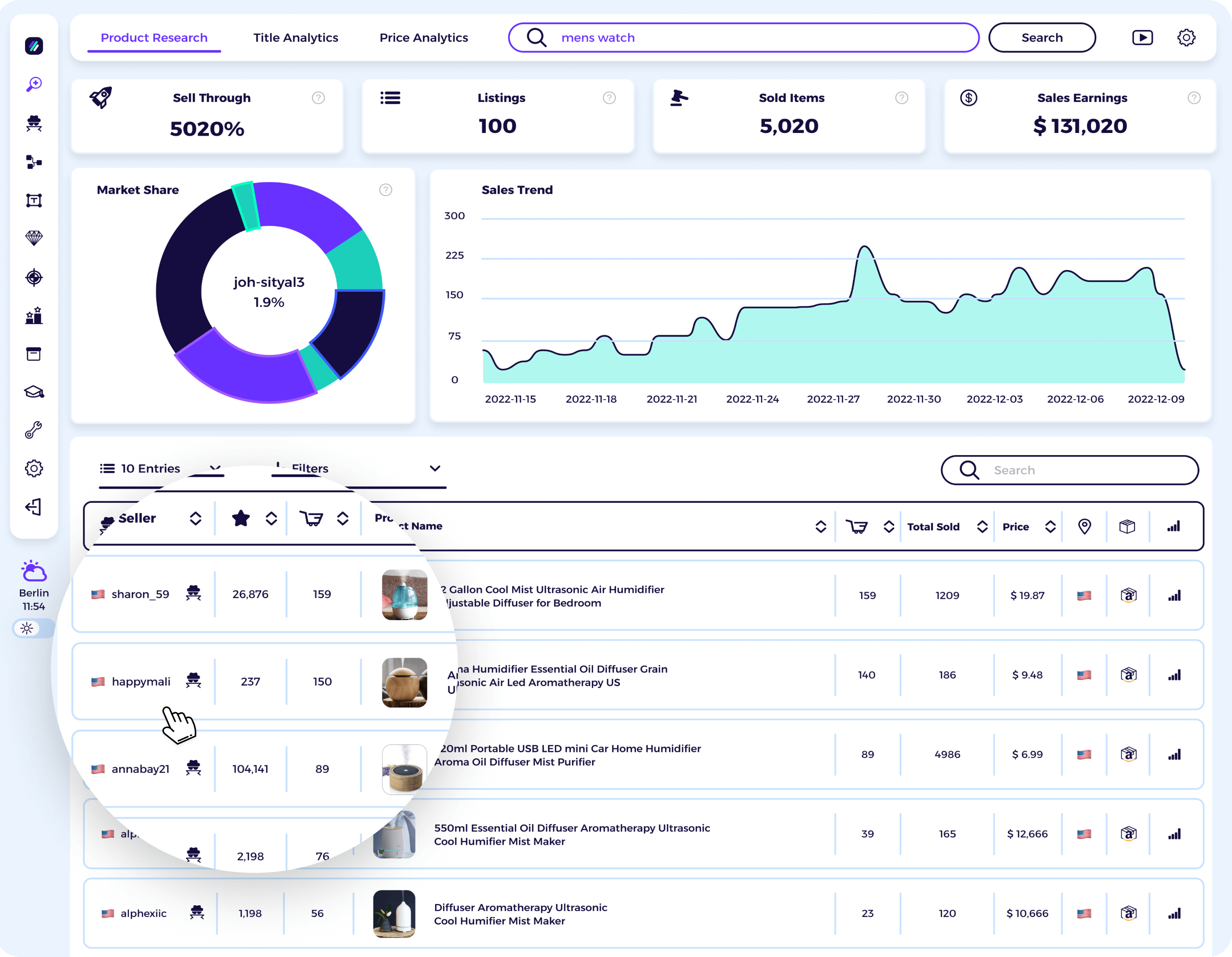Open the blue humidifier product thumbnail

click(x=404, y=595)
